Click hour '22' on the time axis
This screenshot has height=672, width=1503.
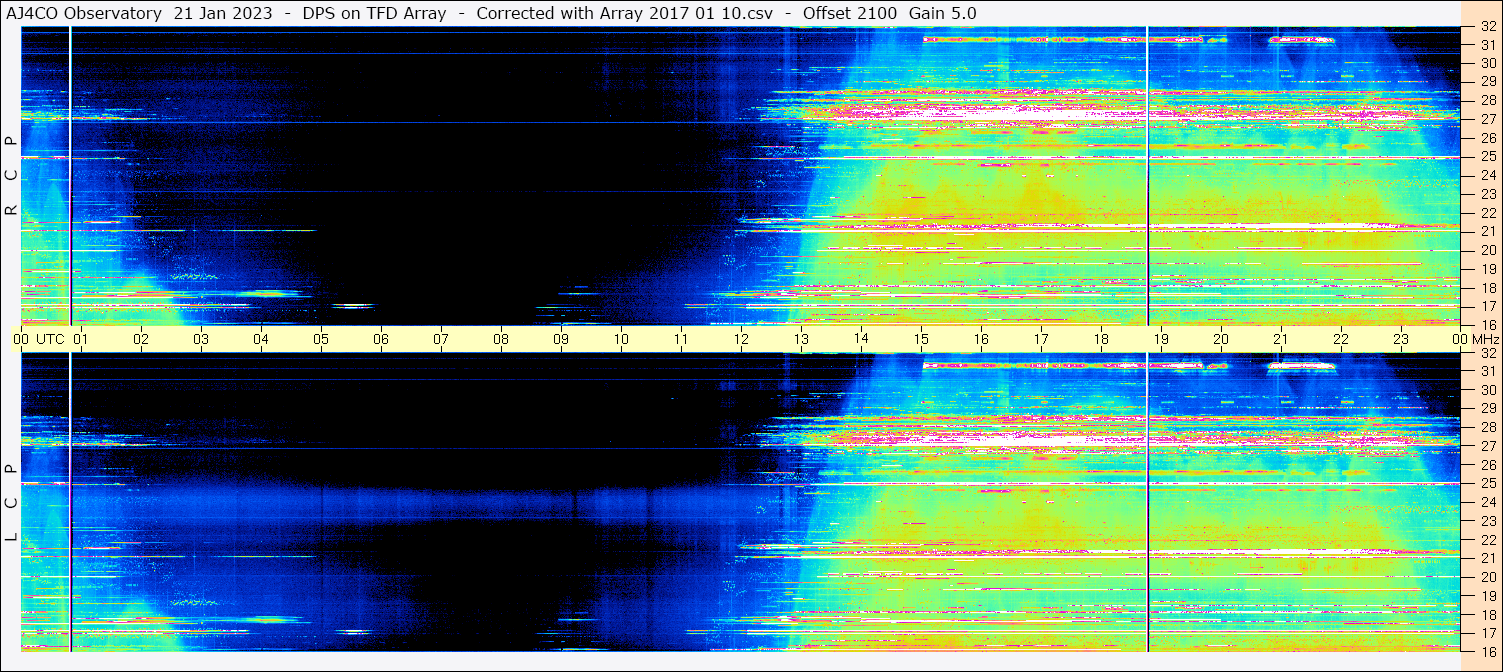[1341, 339]
